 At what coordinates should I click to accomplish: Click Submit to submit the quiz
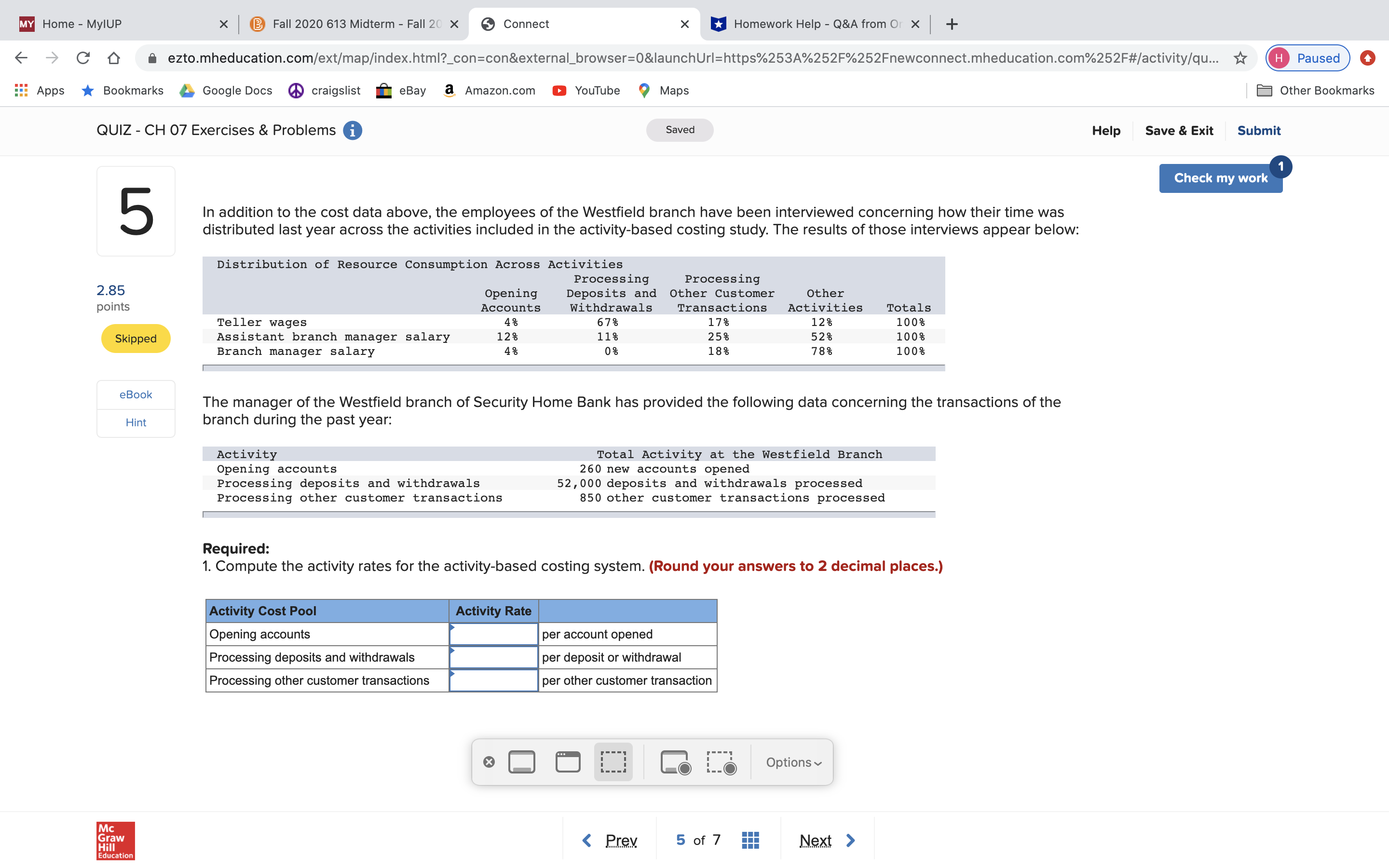point(1258,130)
